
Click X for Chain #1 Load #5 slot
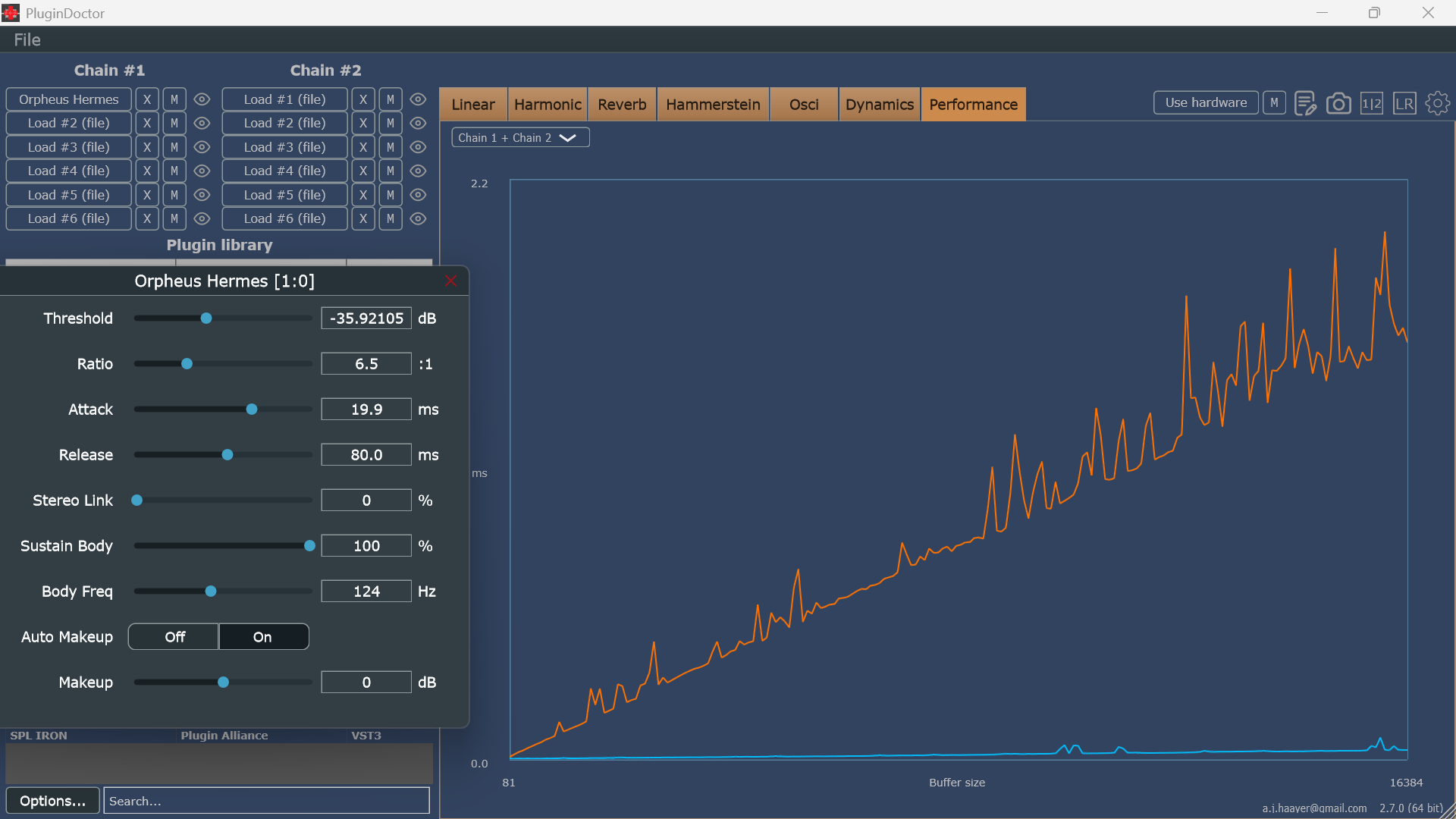[x=147, y=195]
